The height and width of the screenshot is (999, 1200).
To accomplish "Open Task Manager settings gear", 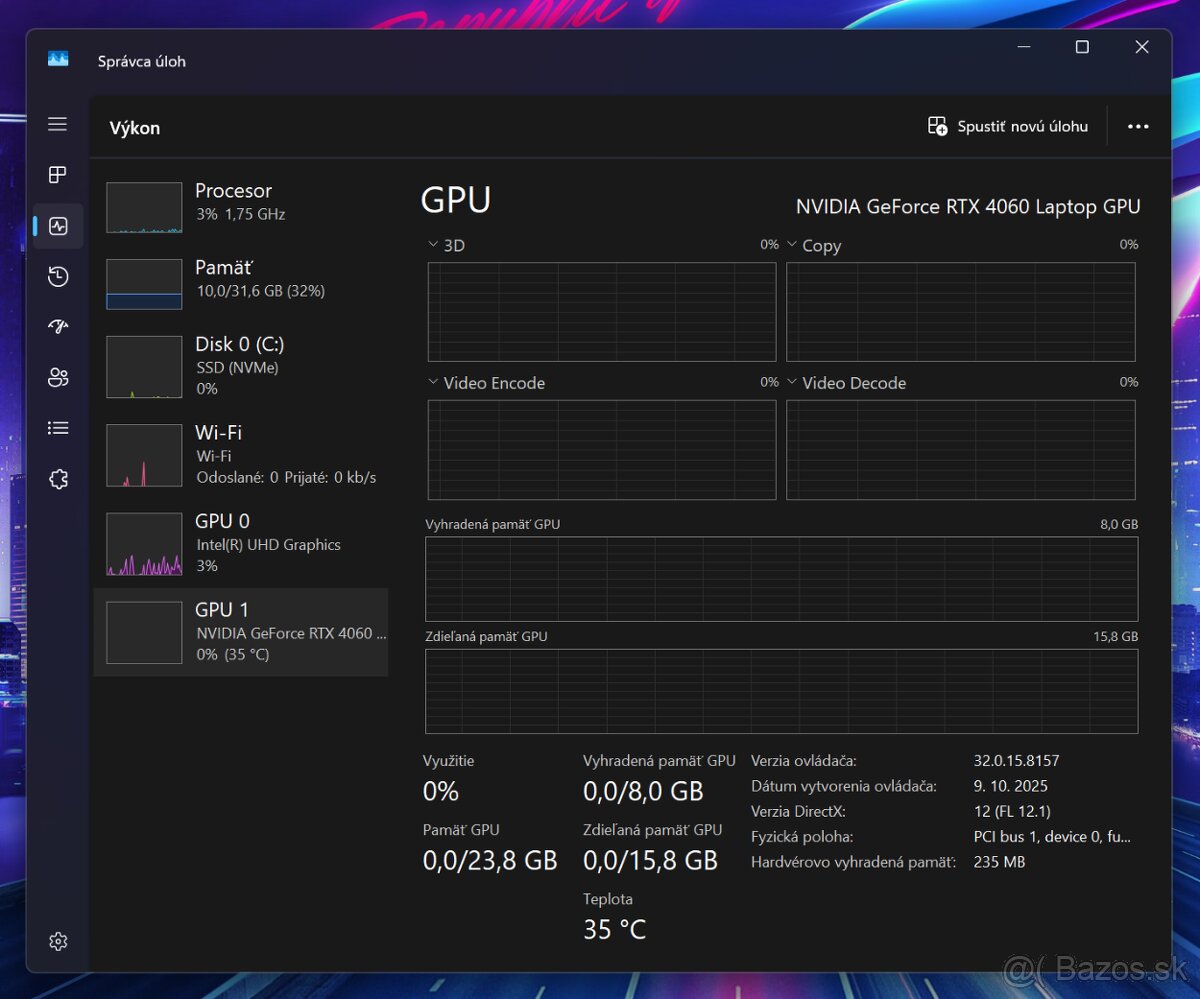I will [57, 940].
